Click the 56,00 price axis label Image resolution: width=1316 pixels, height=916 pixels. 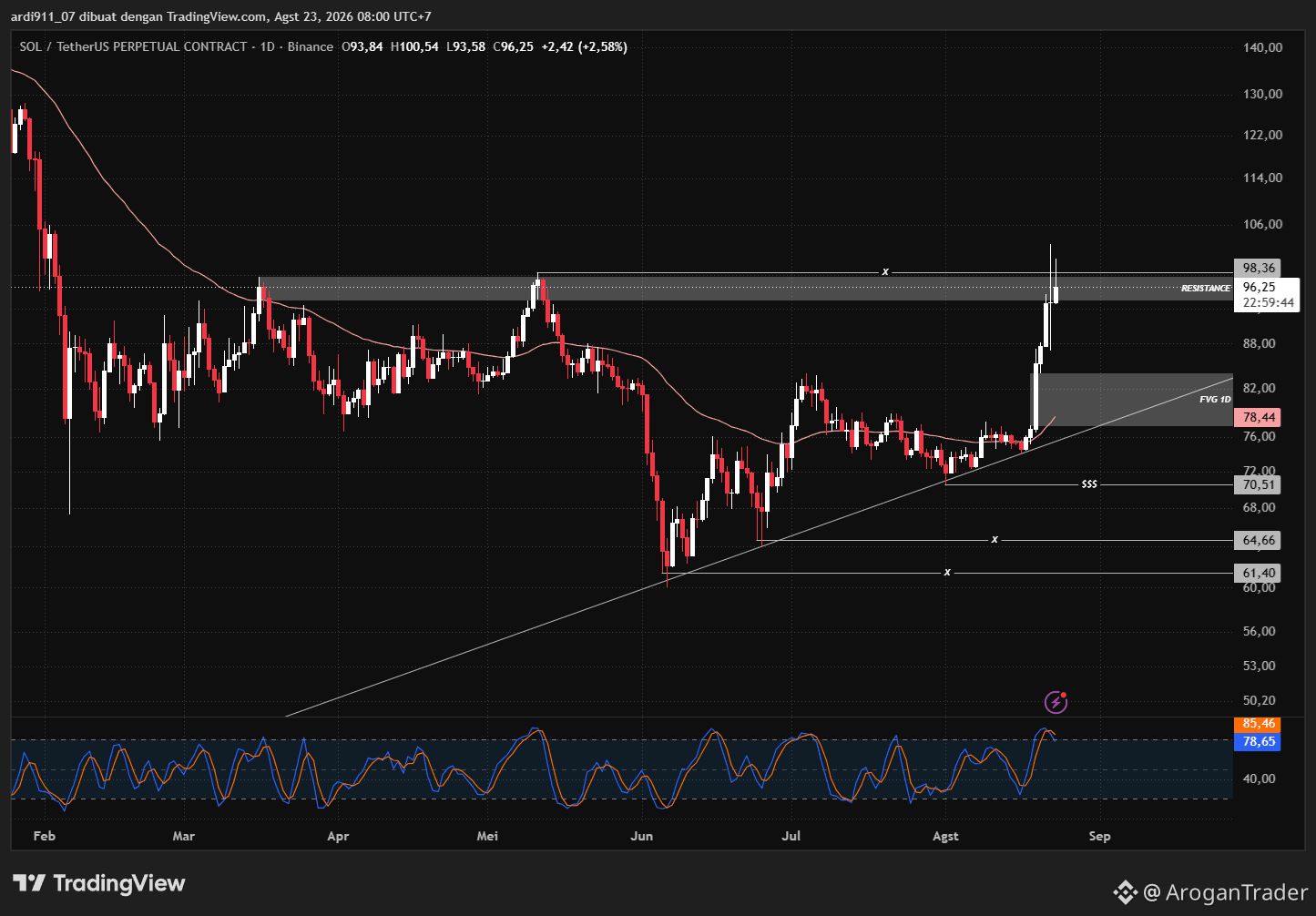1259,631
